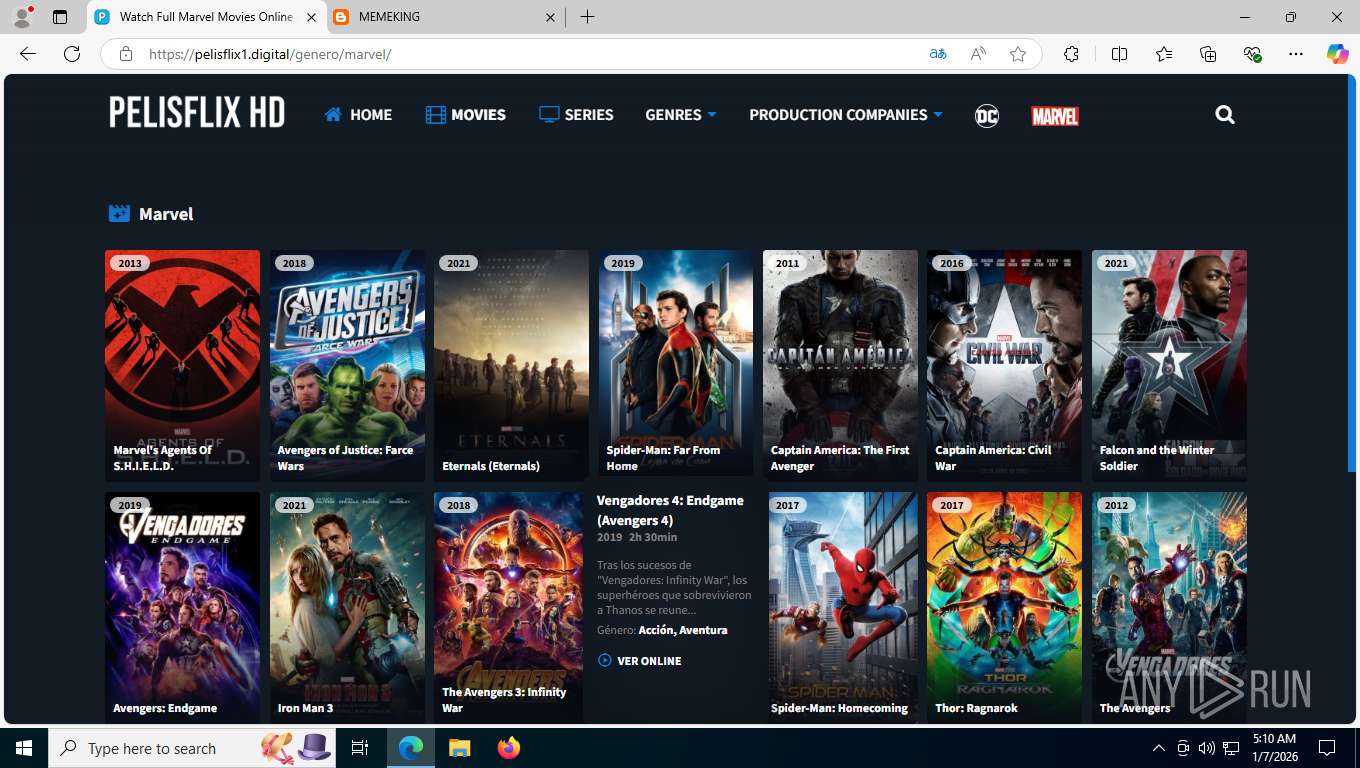Open Captain America: Civil War poster
The width and height of the screenshot is (1360, 768).
(1004, 365)
